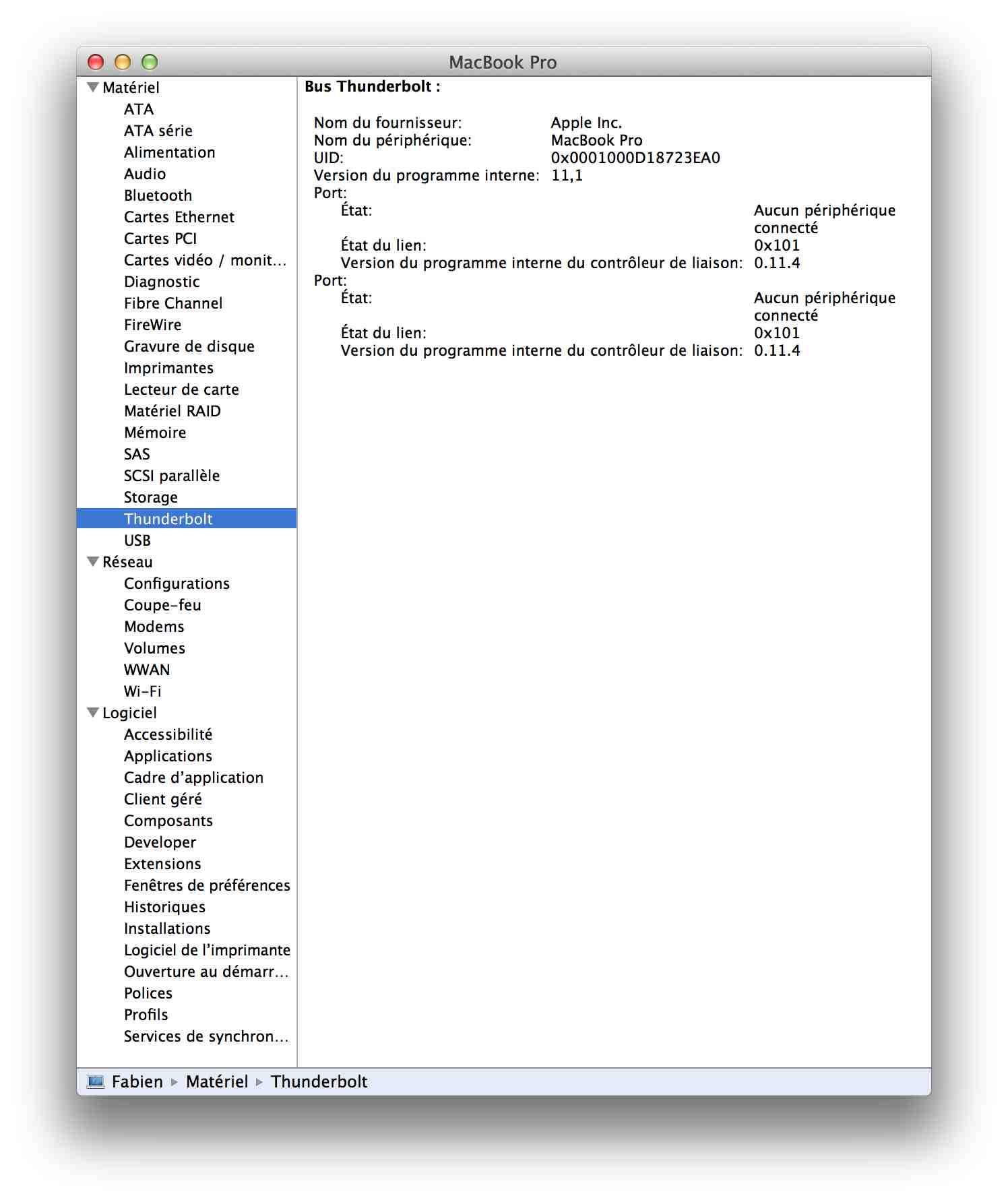The height and width of the screenshot is (1202, 1008).
Task: Select Applications under Logiciel
Action: tap(168, 756)
